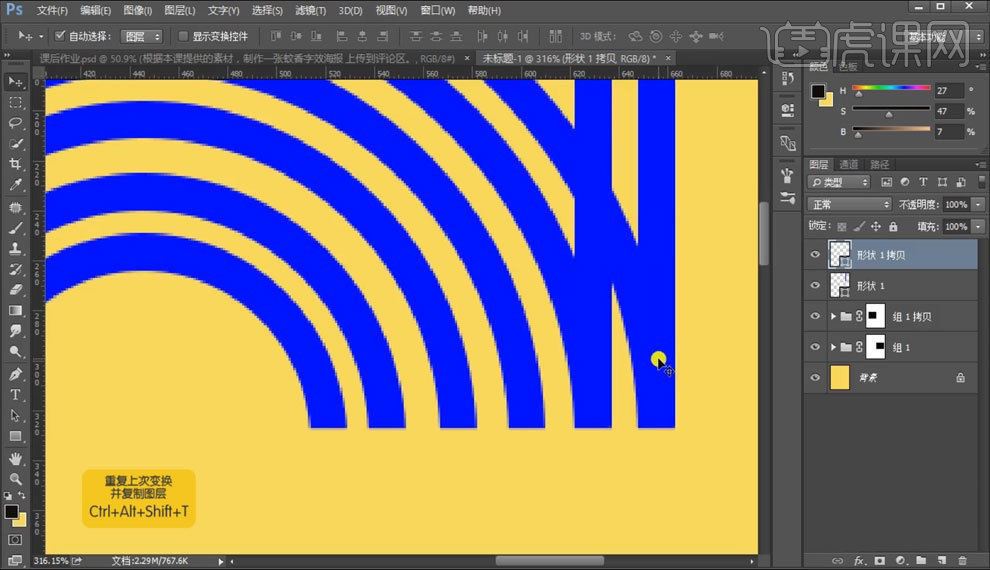Open the 图像(I) menu
This screenshot has height=570, width=990.
pyautogui.click(x=137, y=10)
